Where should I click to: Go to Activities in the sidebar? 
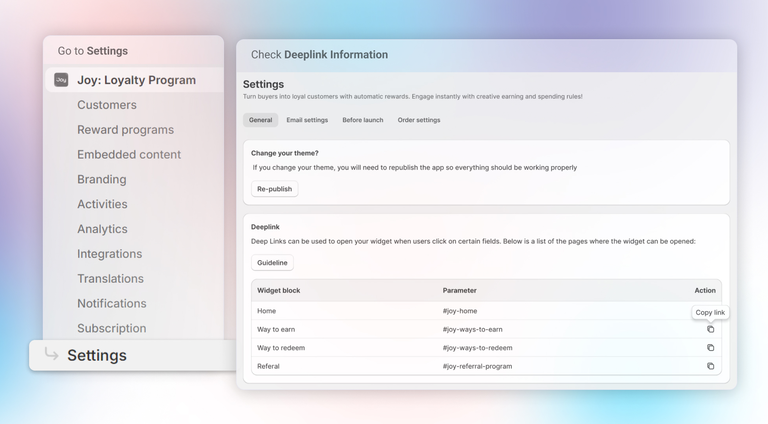(102, 204)
